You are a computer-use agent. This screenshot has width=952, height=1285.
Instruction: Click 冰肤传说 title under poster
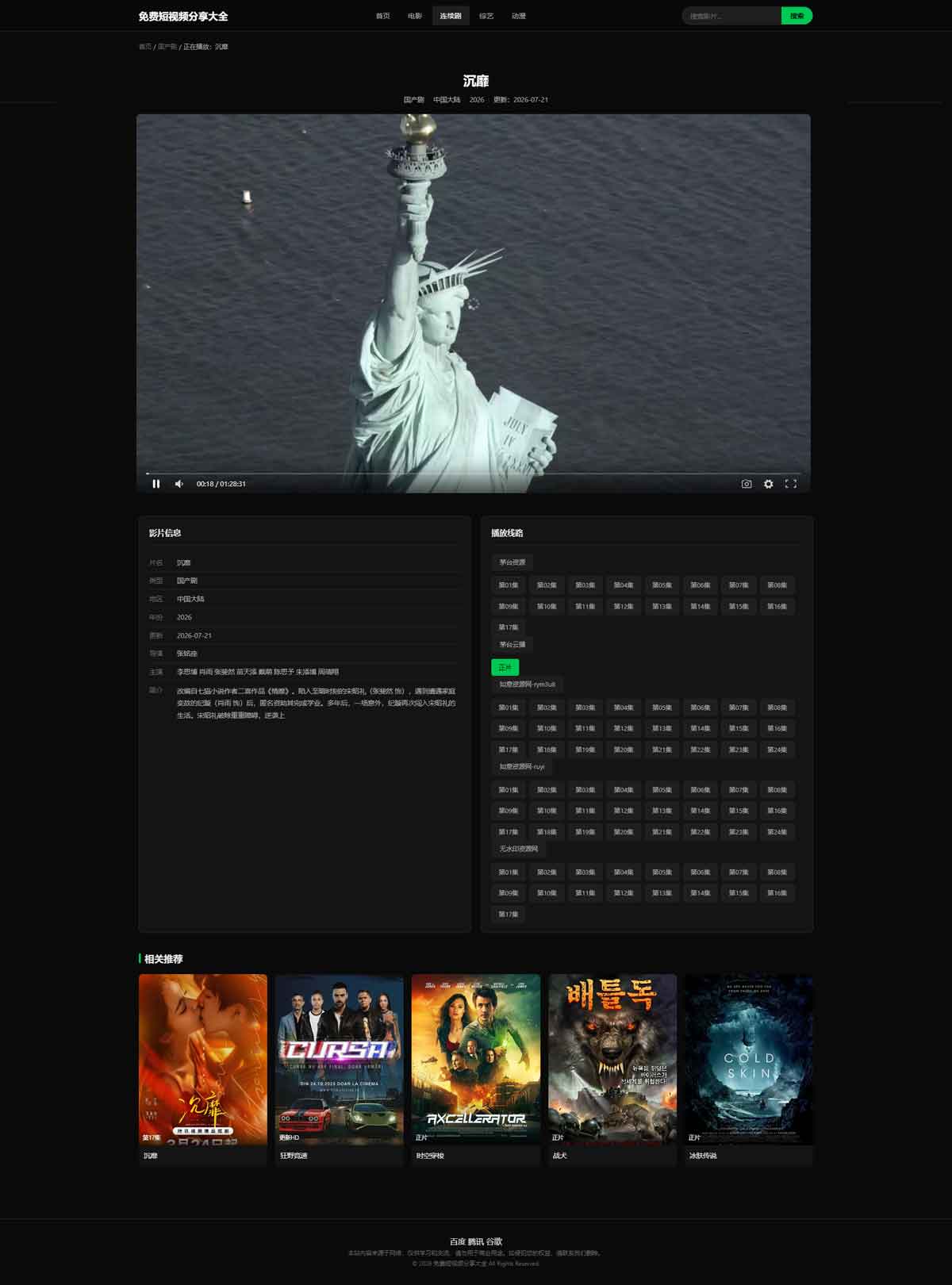[x=703, y=1156]
